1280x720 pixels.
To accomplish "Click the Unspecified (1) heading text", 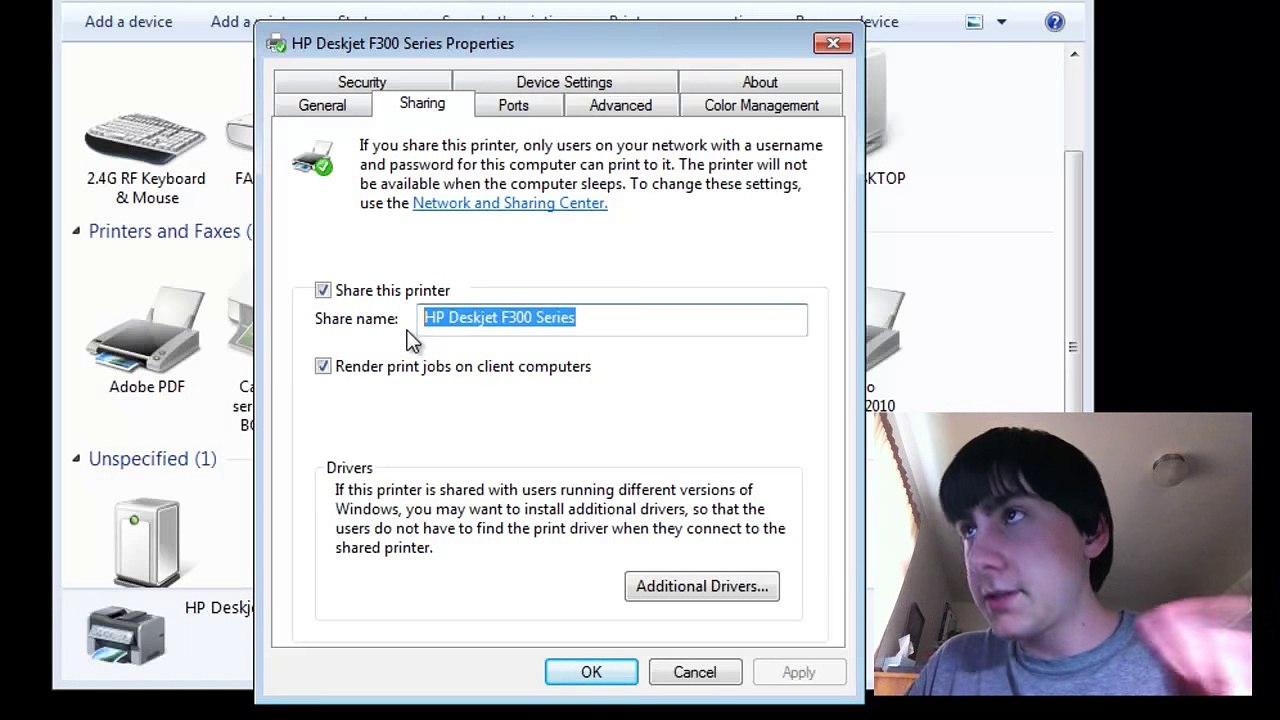I will (x=152, y=458).
